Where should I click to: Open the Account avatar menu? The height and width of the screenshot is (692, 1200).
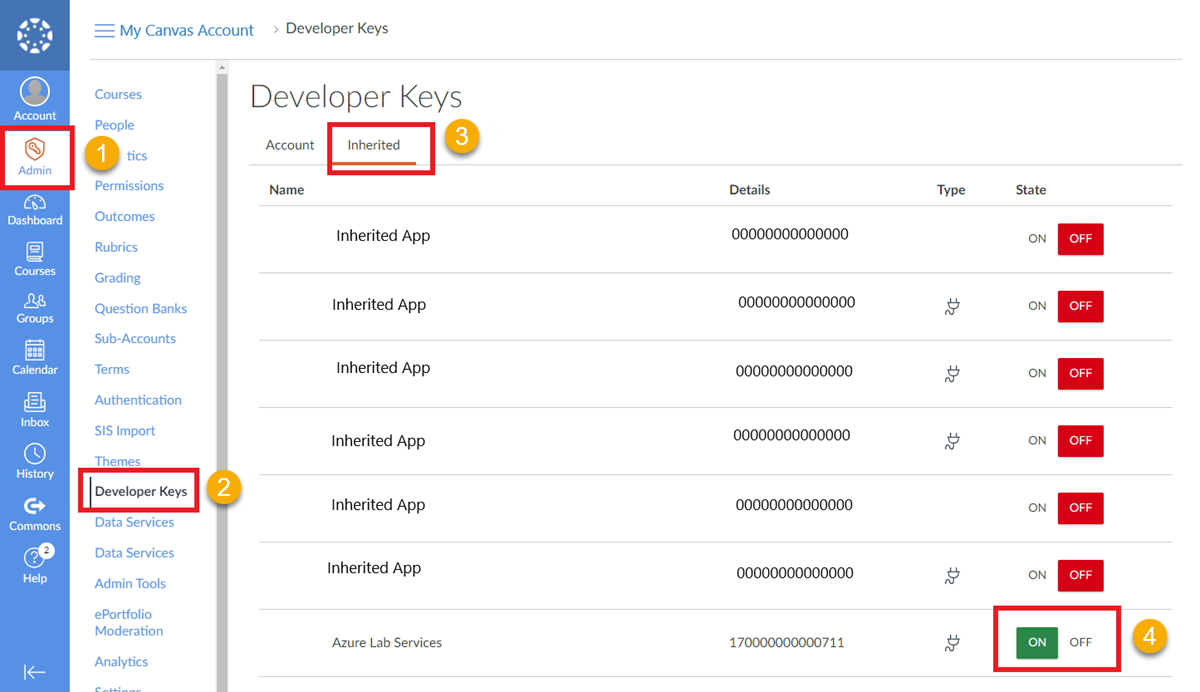coord(35,99)
